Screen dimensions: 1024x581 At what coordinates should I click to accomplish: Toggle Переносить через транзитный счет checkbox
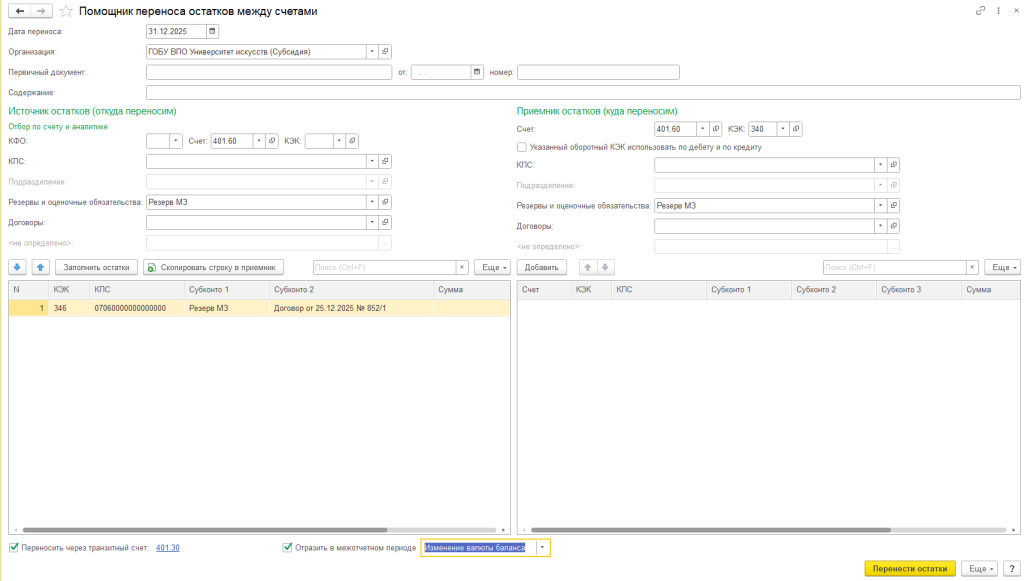pos(13,548)
